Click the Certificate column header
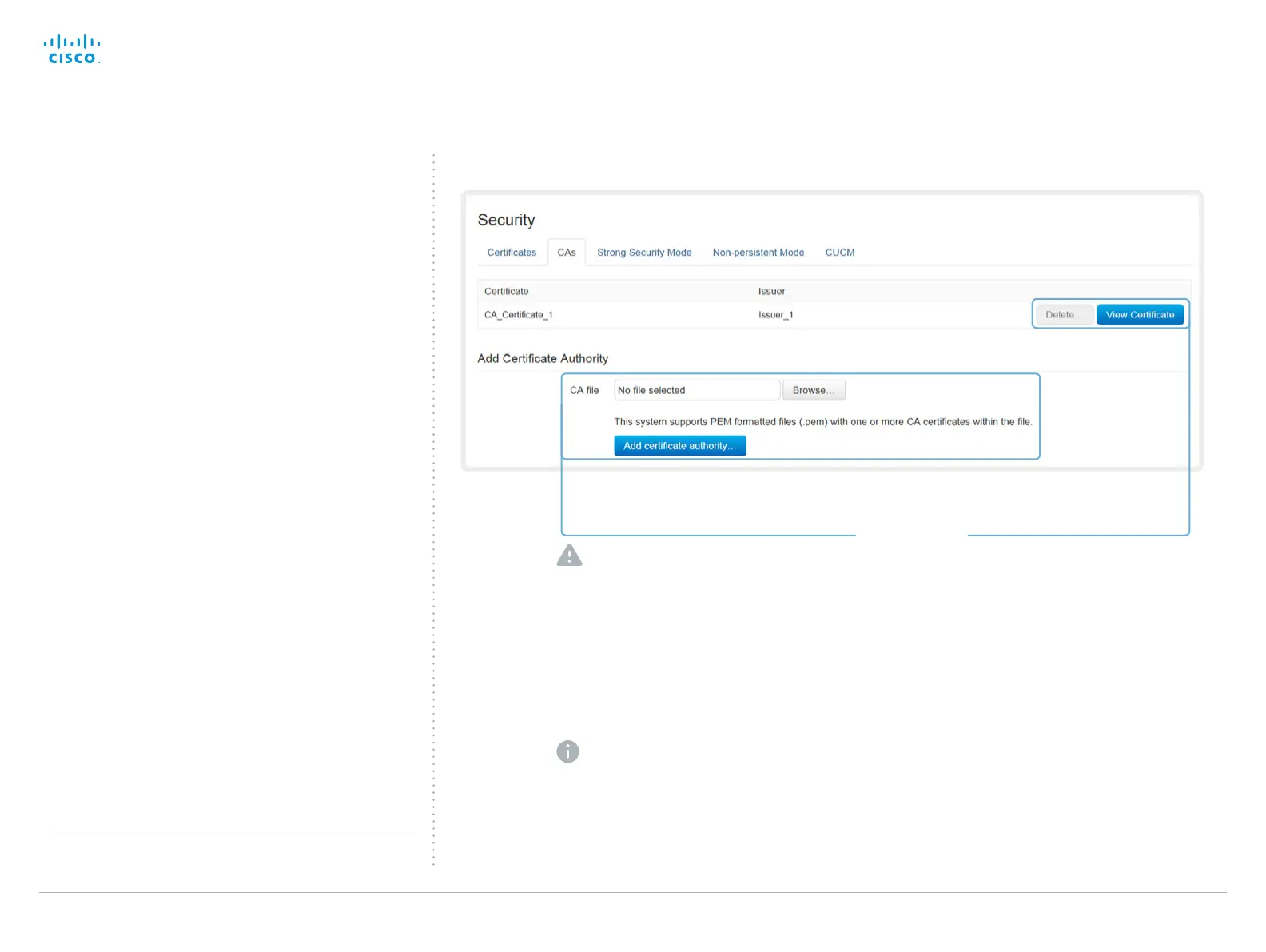 [x=507, y=291]
